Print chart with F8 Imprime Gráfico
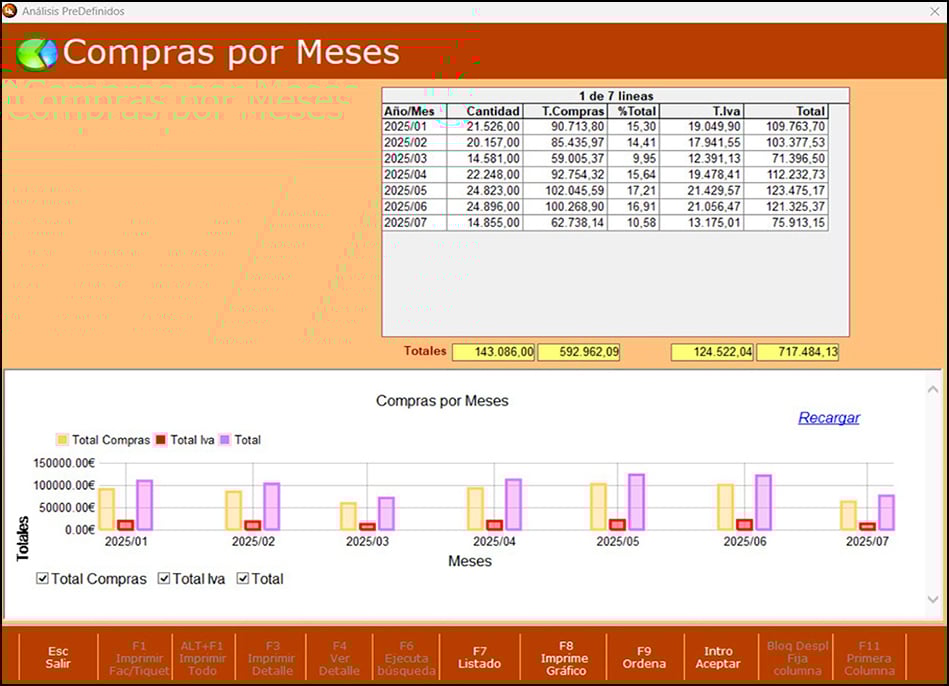 tap(564, 657)
